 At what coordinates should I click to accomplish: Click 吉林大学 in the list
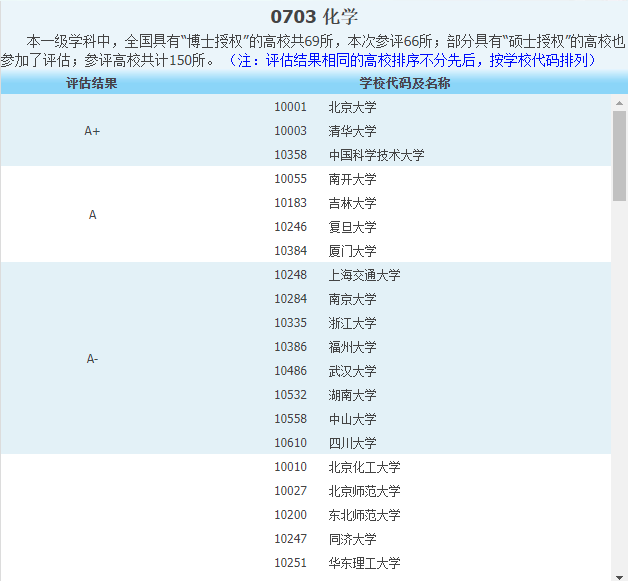coord(352,203)
